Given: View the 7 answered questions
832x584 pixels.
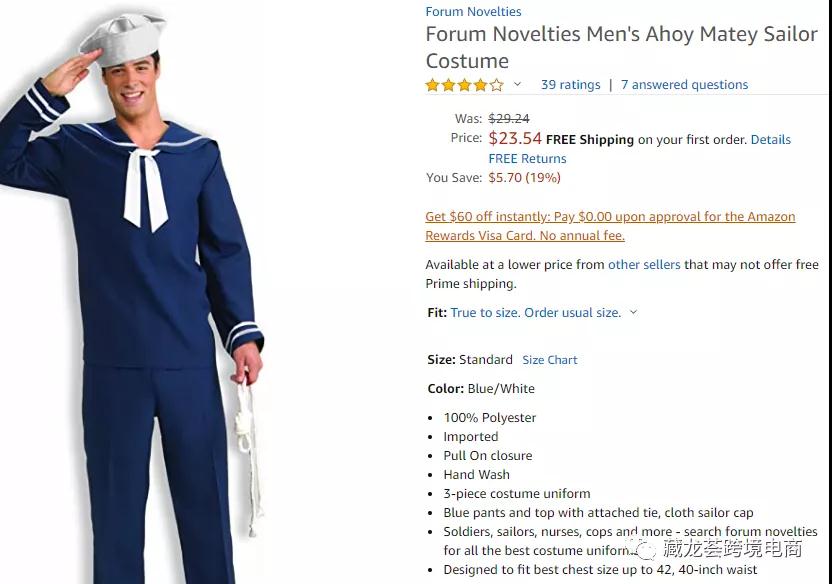Looking at the screenshot, I should (x=684, y=85).
